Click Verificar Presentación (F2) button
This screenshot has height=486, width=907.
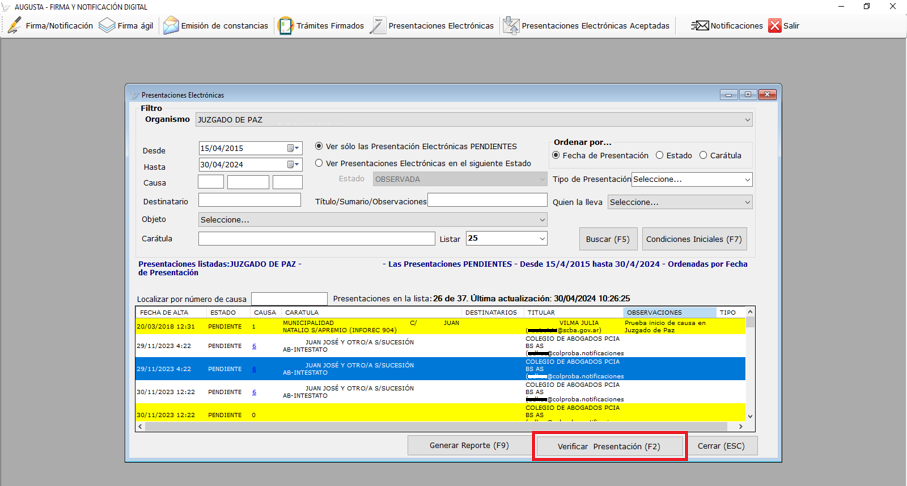(609, 446)
